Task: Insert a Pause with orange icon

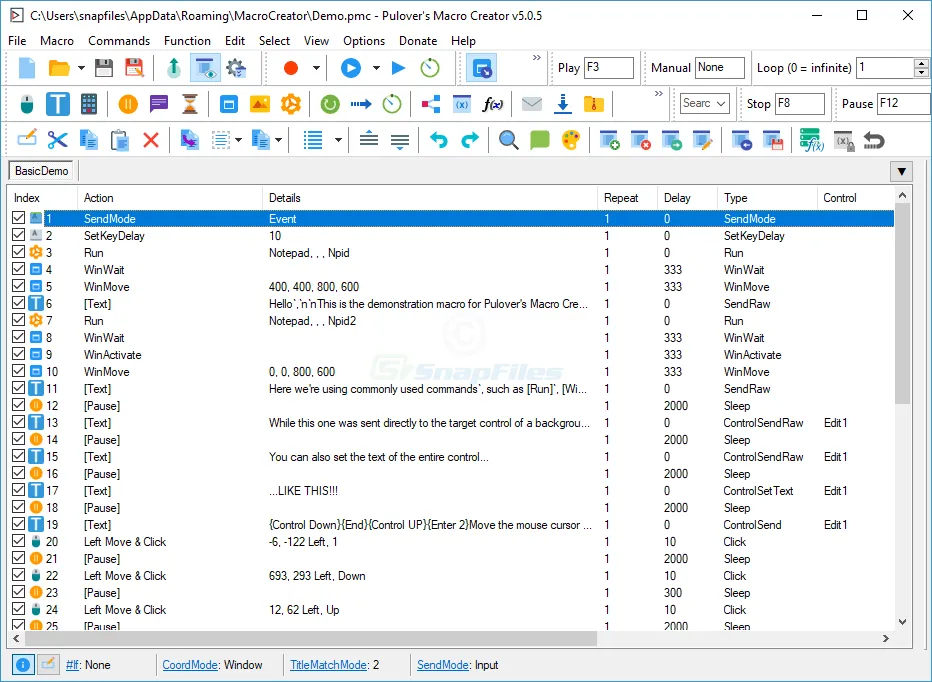Action: click(128, 105)
